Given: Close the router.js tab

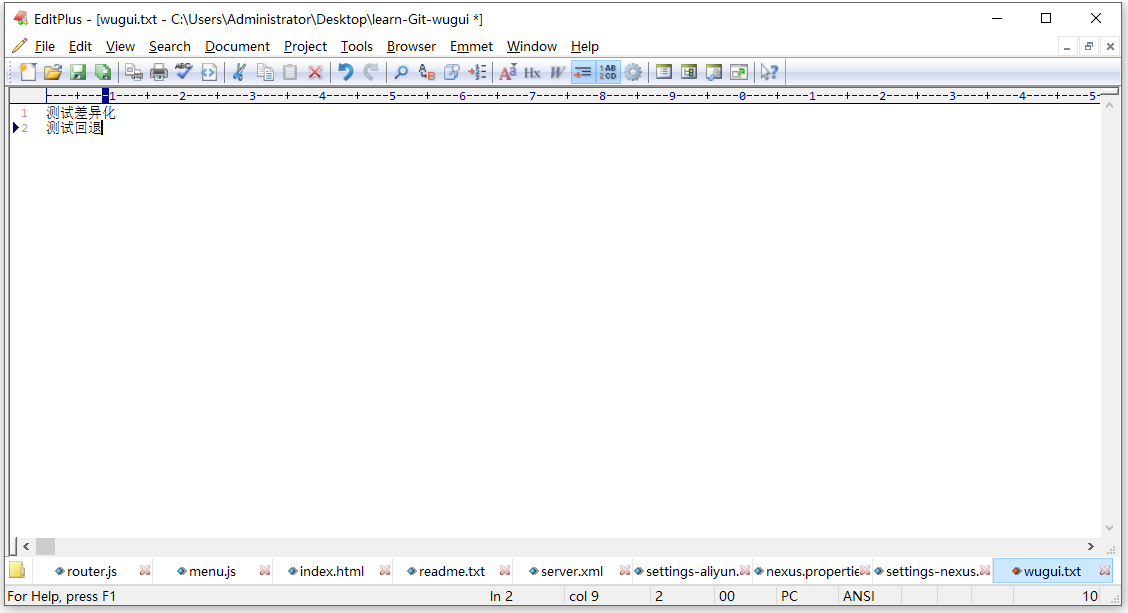Looking at the screenshot, I should (145, 571).
